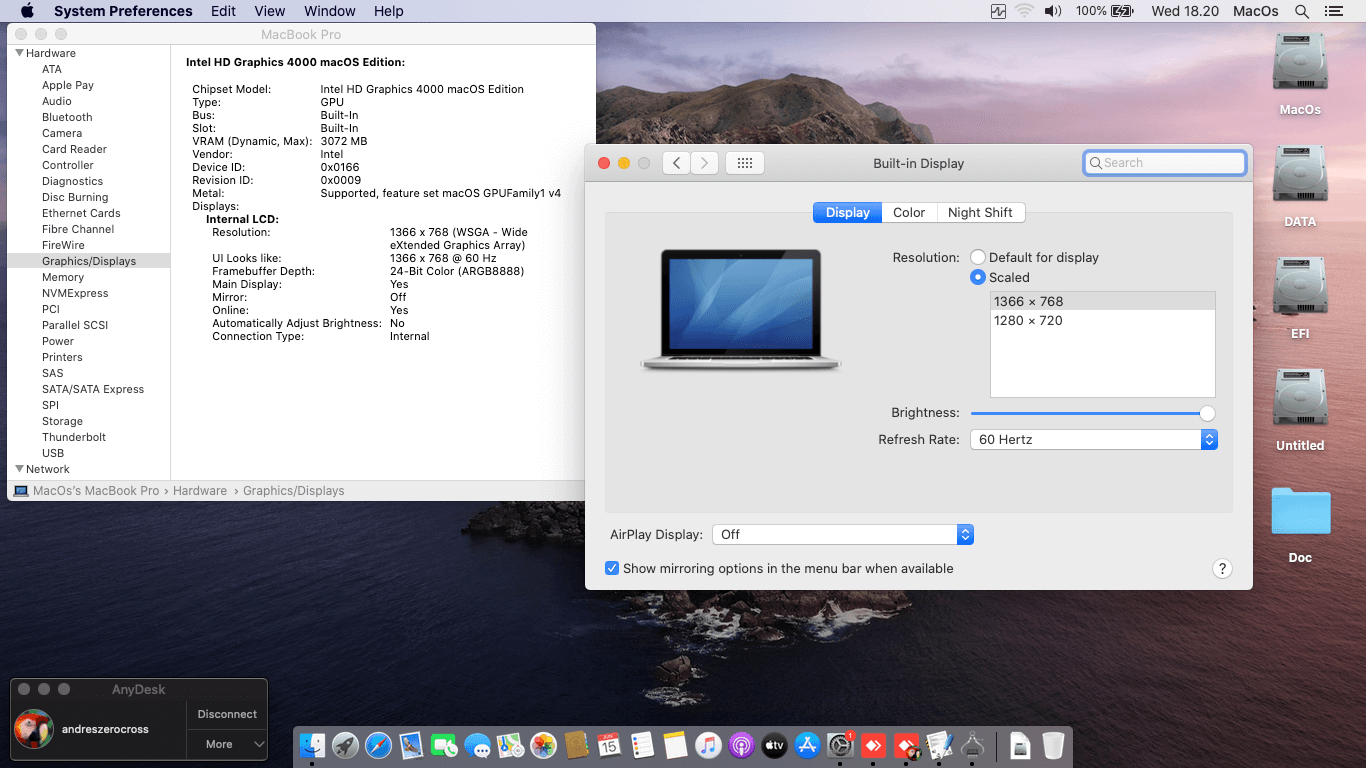1366x768 pixels.
Task: Select the Untitled drive on desktop
Action: (1300, 411)
